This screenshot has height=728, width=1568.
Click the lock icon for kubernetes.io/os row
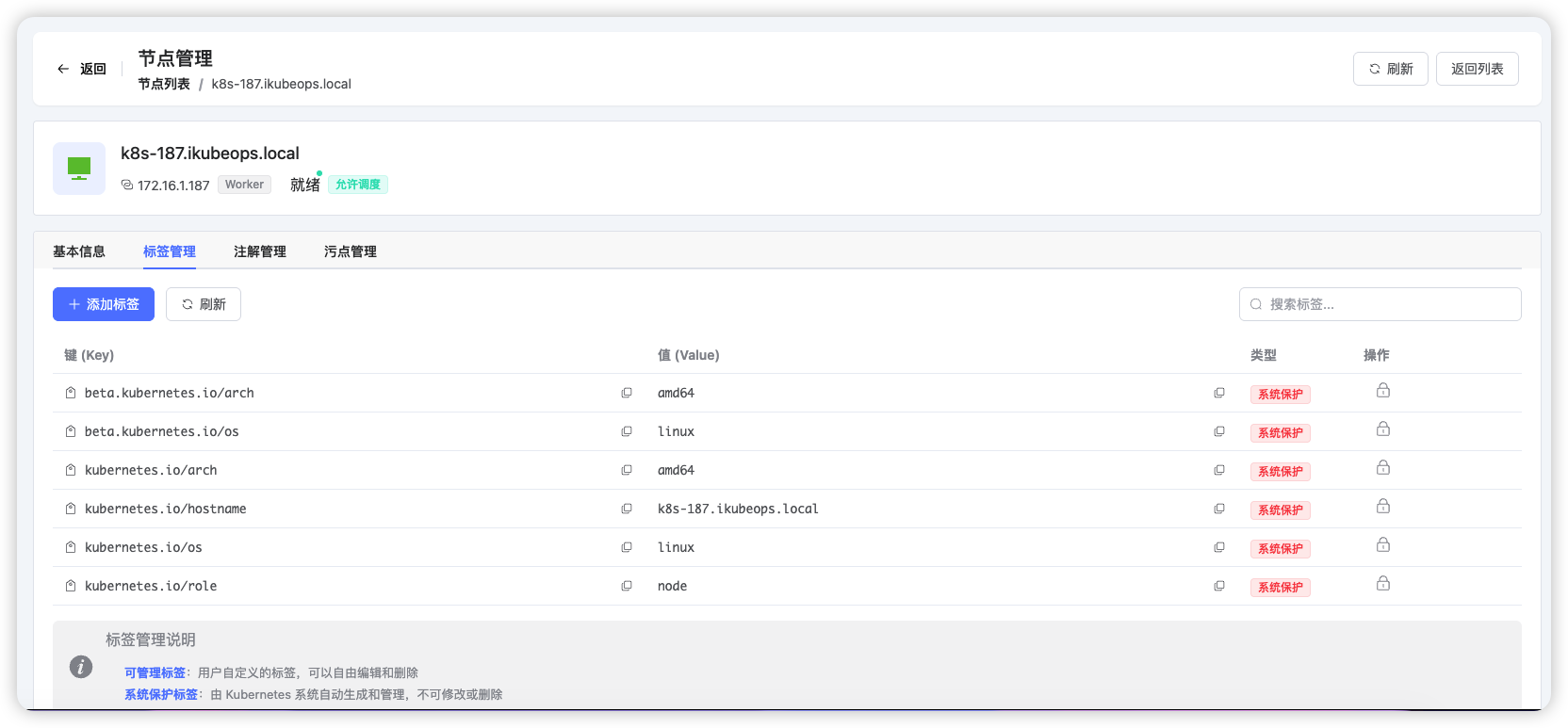coord(1382,545)
